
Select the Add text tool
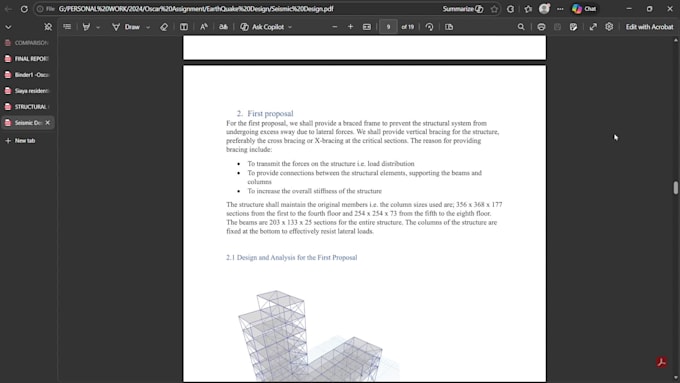[x=184, y=27]
